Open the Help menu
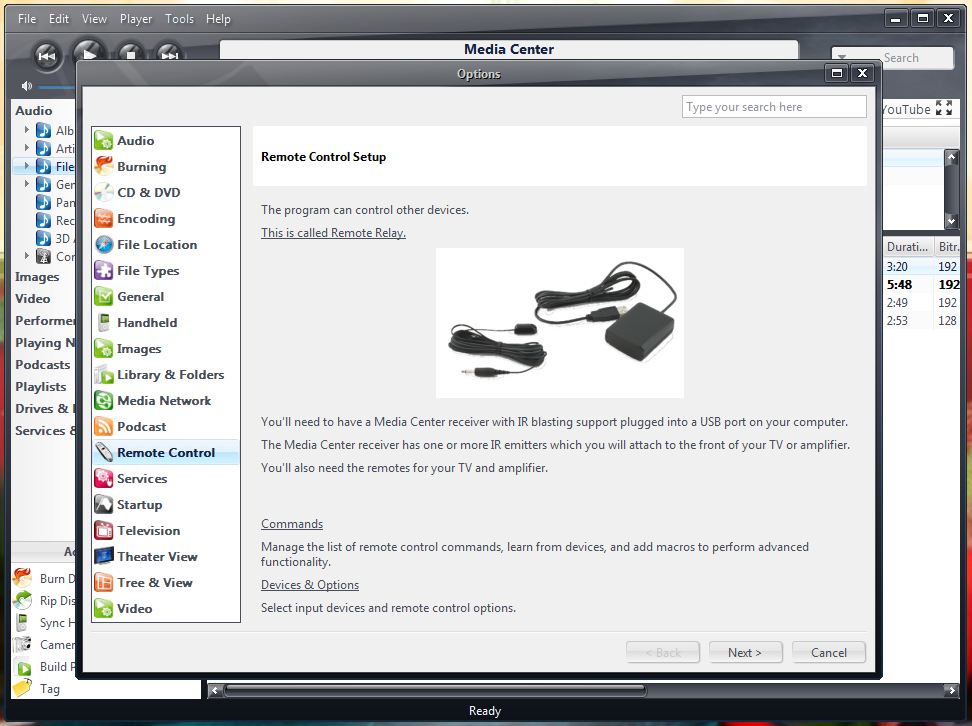This screenshot has height=726, width=972. [x=218, y=19]
